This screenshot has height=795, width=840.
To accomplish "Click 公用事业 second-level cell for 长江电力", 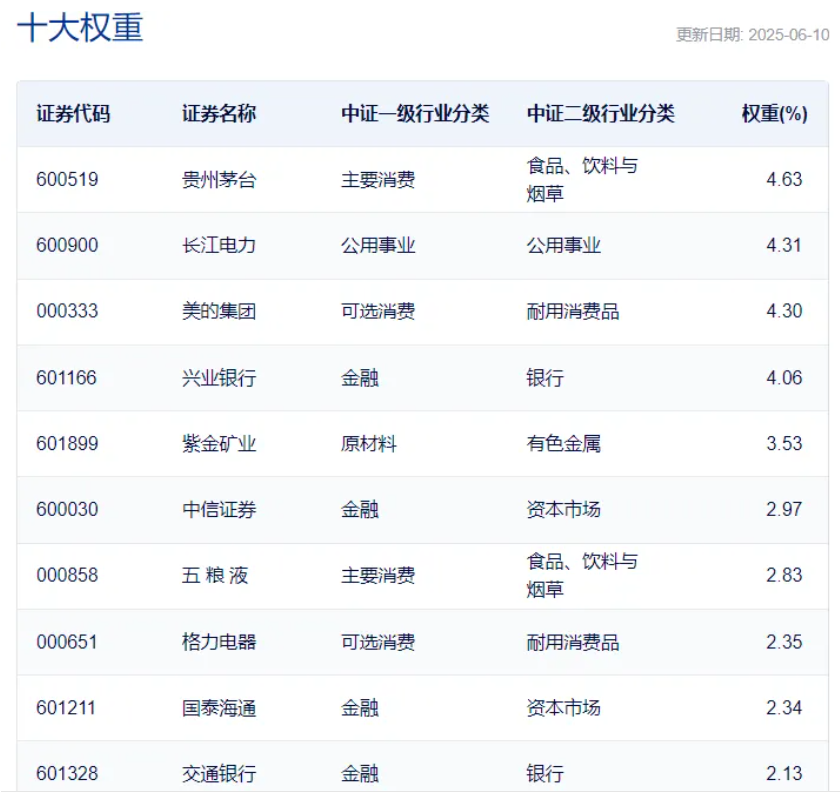I will click(564, 245).
